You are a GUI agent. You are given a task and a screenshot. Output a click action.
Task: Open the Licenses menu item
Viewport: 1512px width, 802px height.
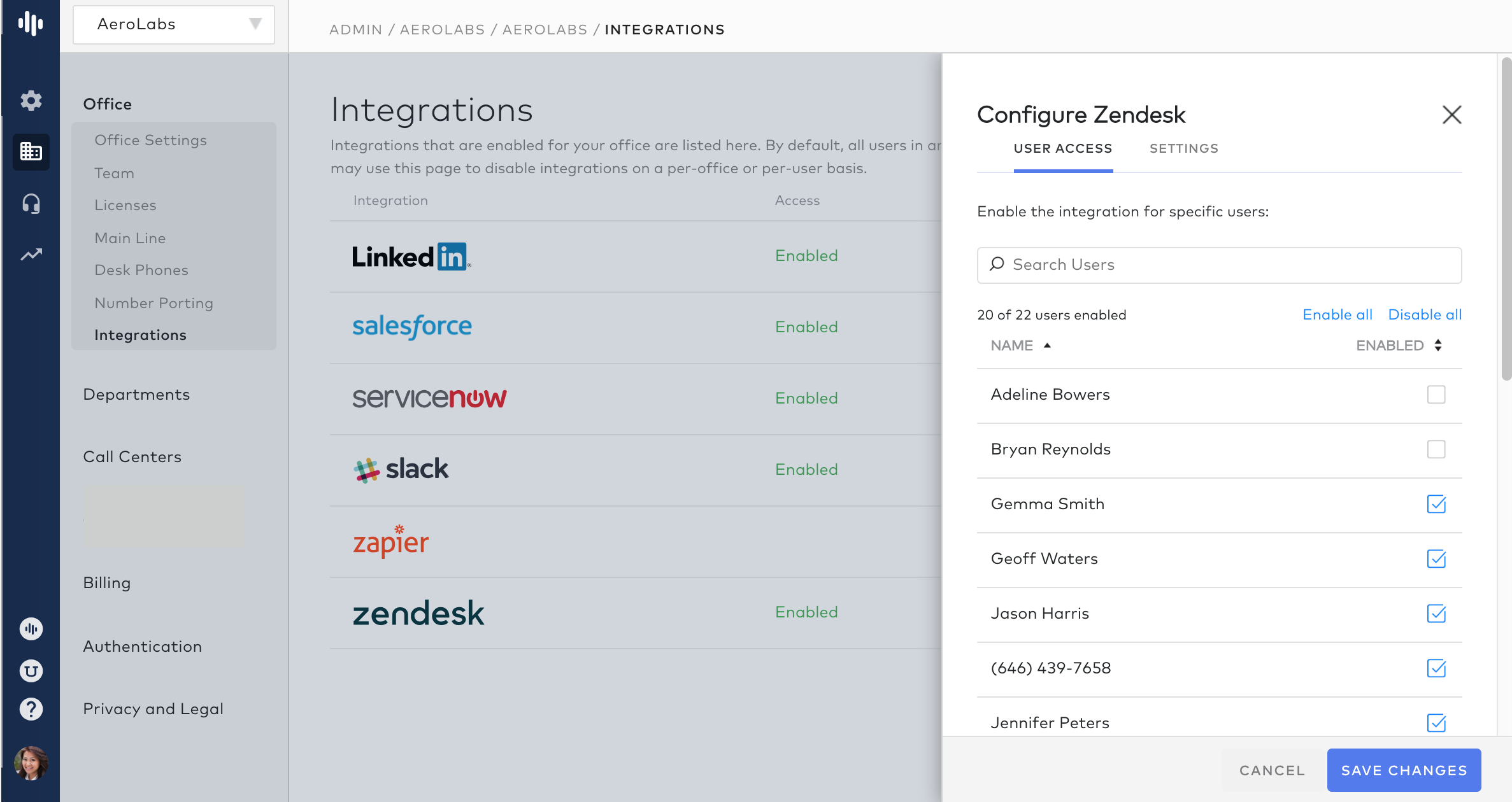click(125, 205)
